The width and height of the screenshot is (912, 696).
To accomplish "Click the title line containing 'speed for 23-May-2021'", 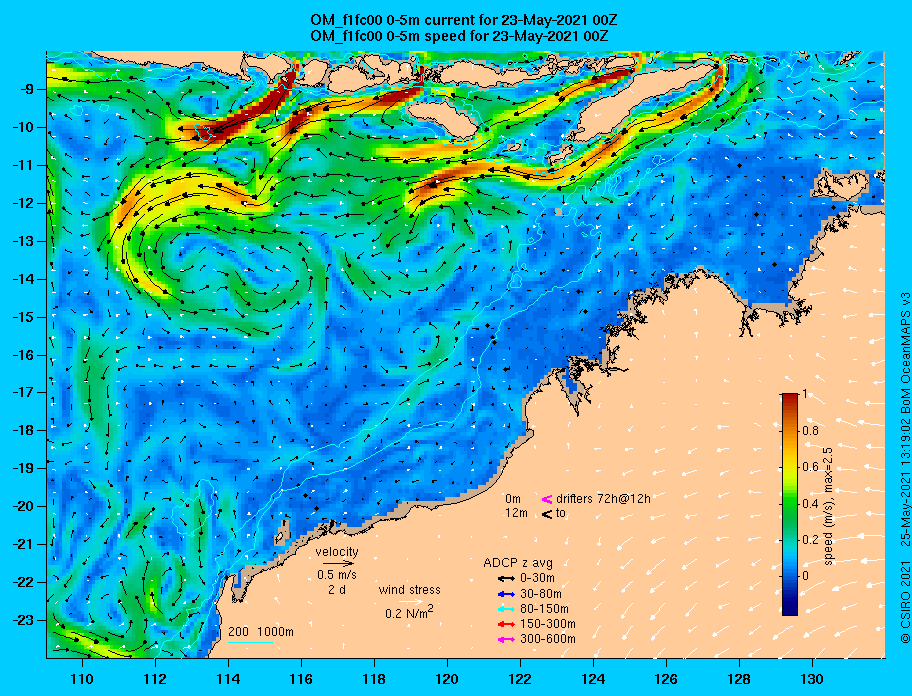I will [x=459, y=35].
